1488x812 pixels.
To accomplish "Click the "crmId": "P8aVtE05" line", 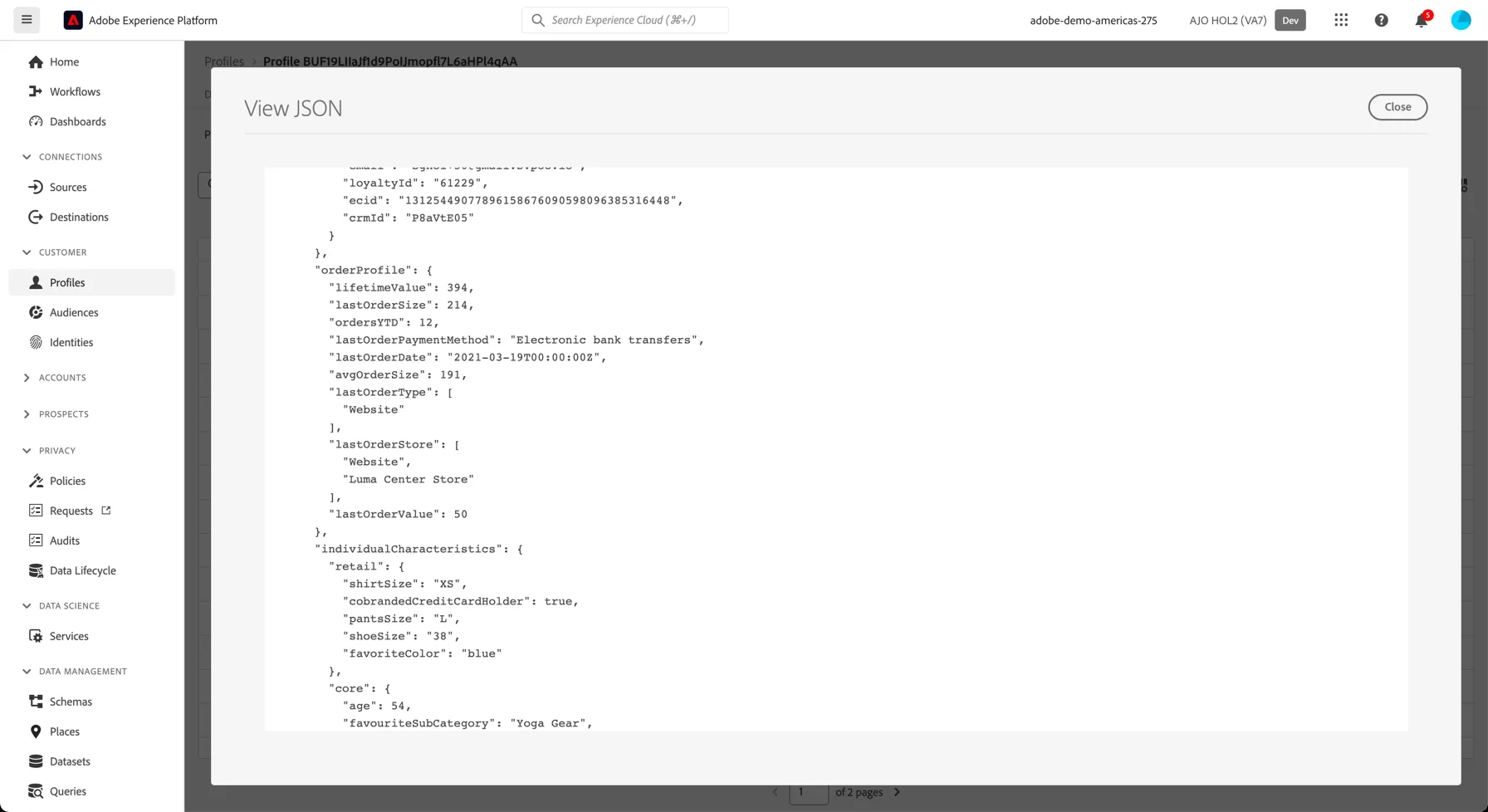I will 409,218.
